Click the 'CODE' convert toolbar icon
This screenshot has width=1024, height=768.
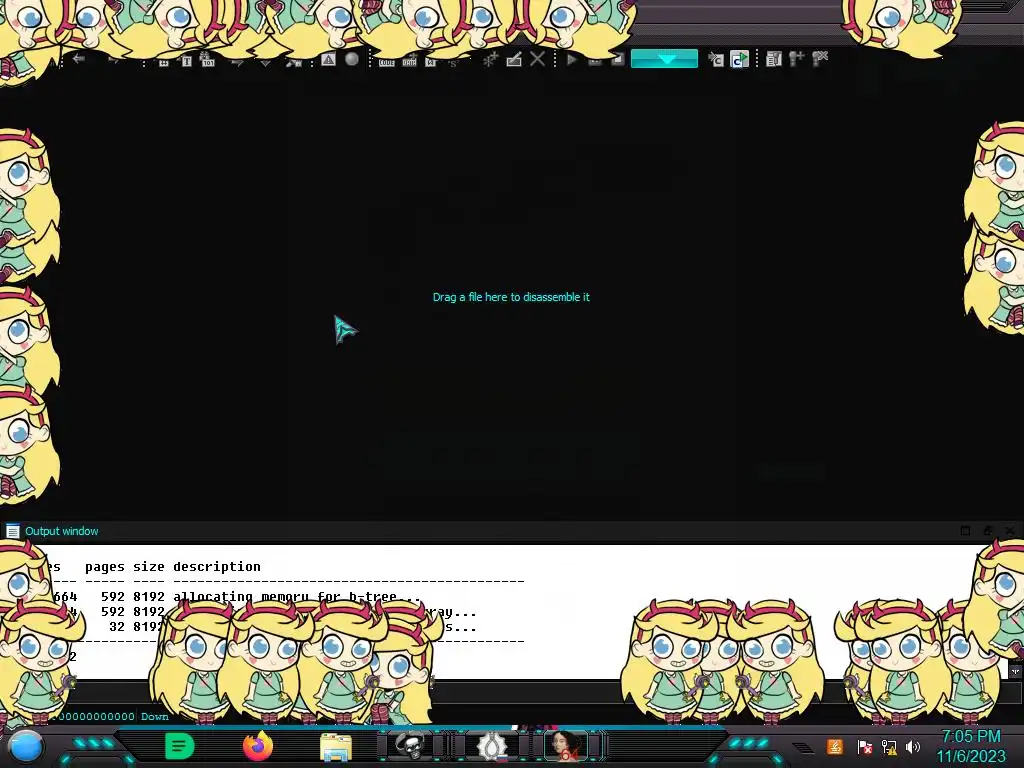[387, 61]
